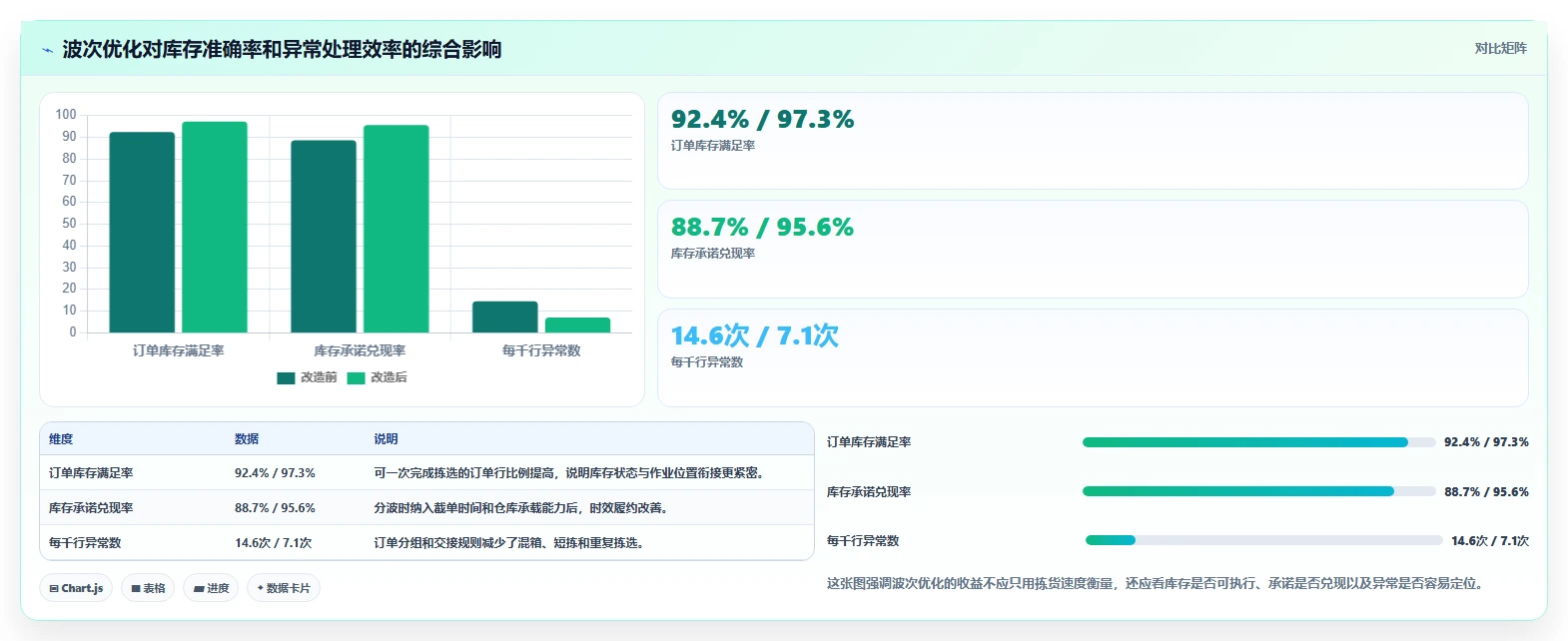Click table value 88.7% / 95.6%
Screen dimensions: 1568x641
click(x=275, y=508)
